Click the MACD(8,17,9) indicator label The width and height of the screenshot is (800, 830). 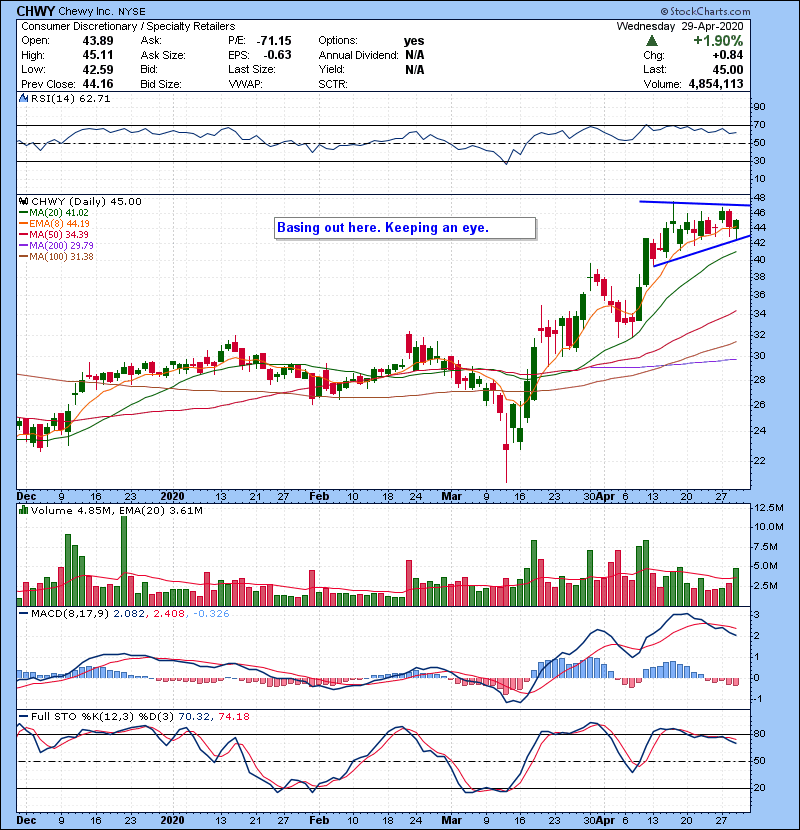pyautogui.click(x=70, y=614)
